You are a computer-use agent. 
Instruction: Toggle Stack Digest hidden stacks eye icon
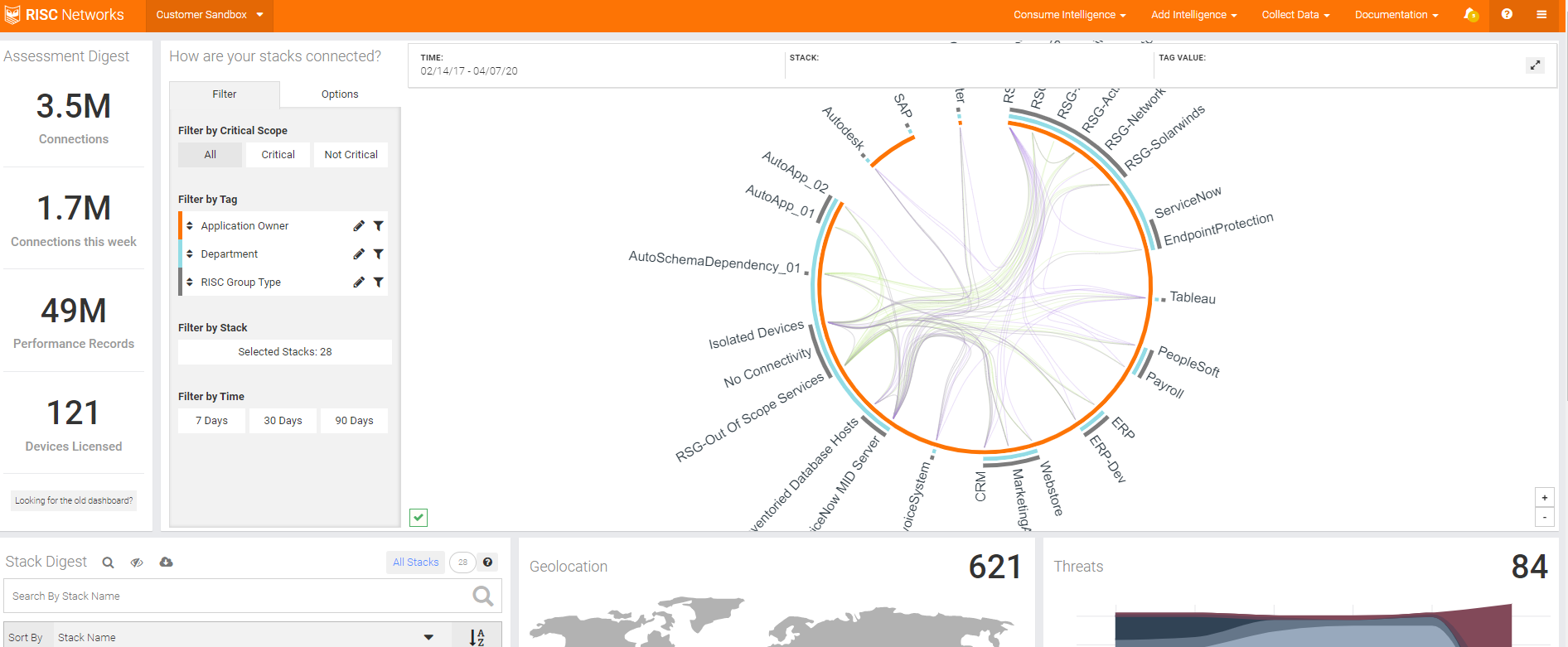tap(137, 563)
